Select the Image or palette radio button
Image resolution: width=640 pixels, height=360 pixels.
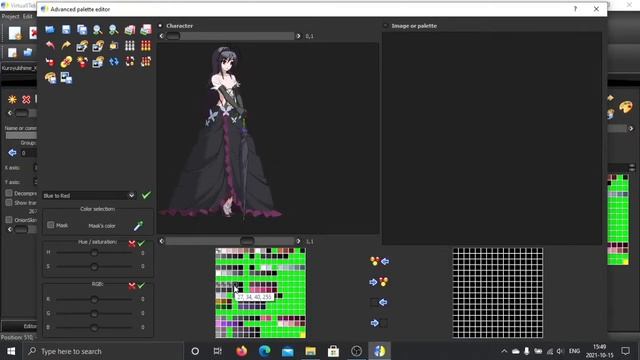(x=385, y=26)
